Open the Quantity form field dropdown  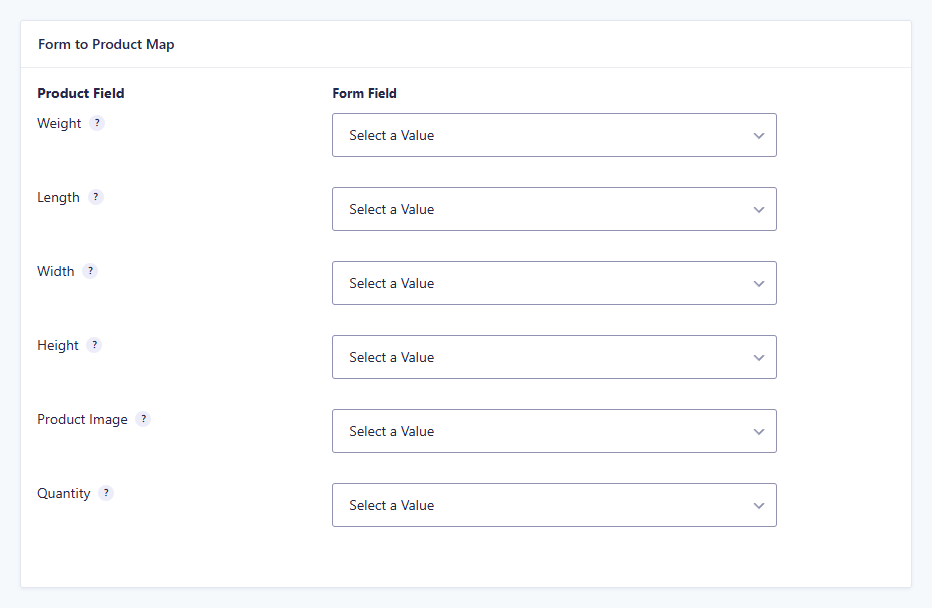554,505
